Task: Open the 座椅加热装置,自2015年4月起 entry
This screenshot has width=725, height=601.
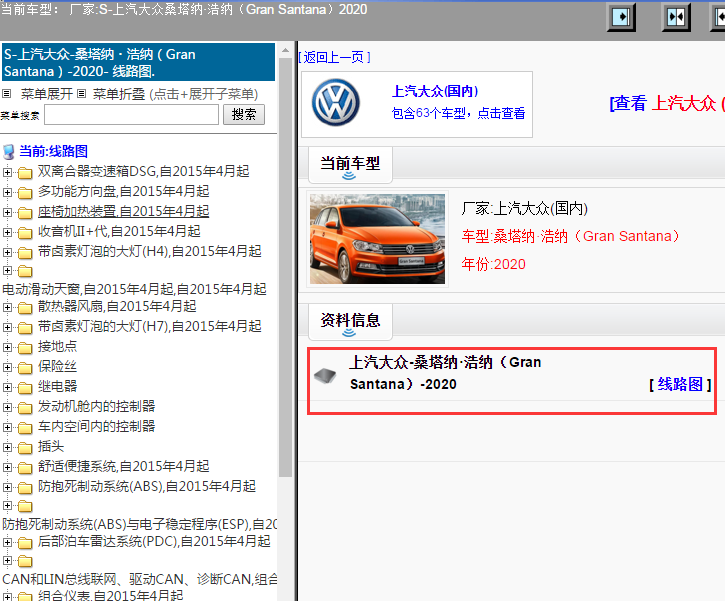Action: point(123,211)
